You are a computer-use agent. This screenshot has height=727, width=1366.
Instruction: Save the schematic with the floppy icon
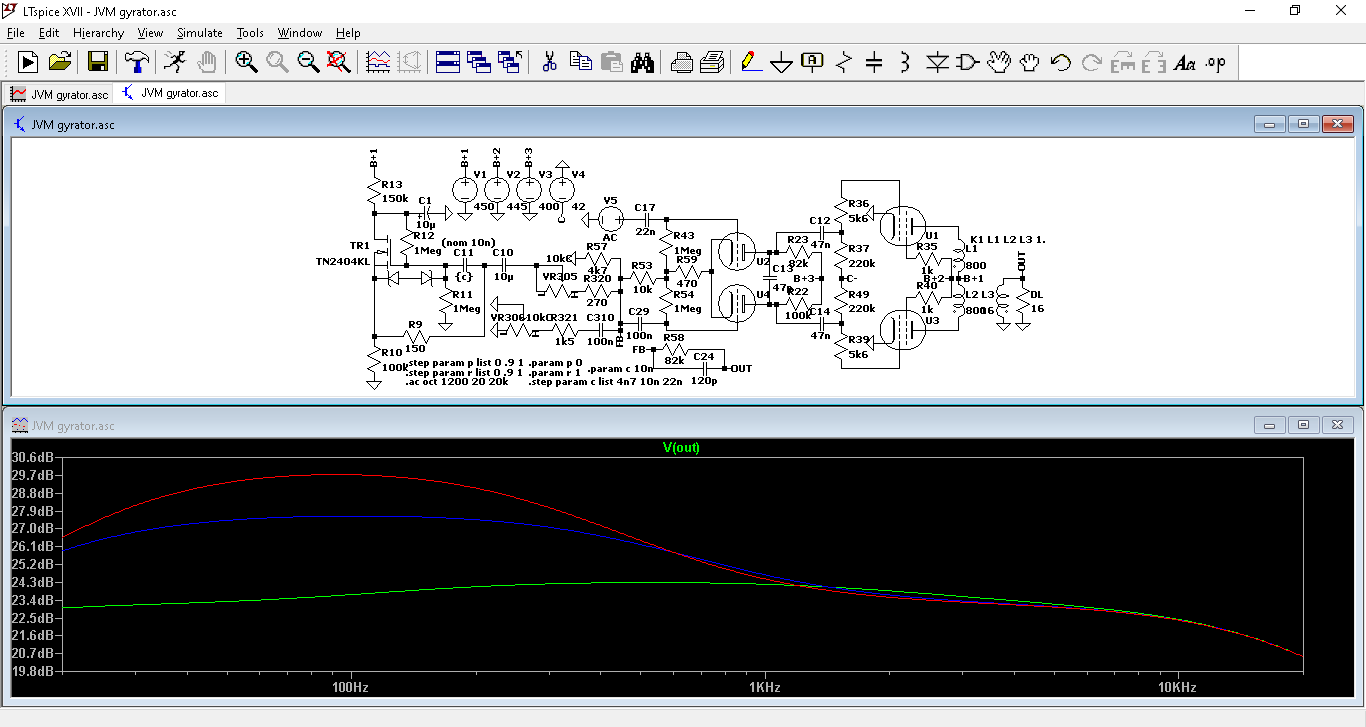click(98, 62)
